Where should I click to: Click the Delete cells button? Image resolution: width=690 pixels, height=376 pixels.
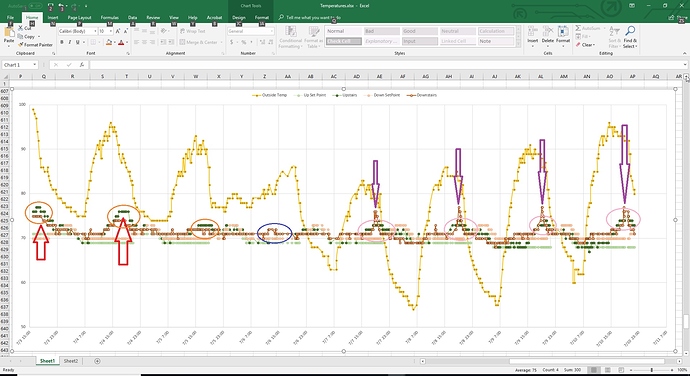[548, 37]
